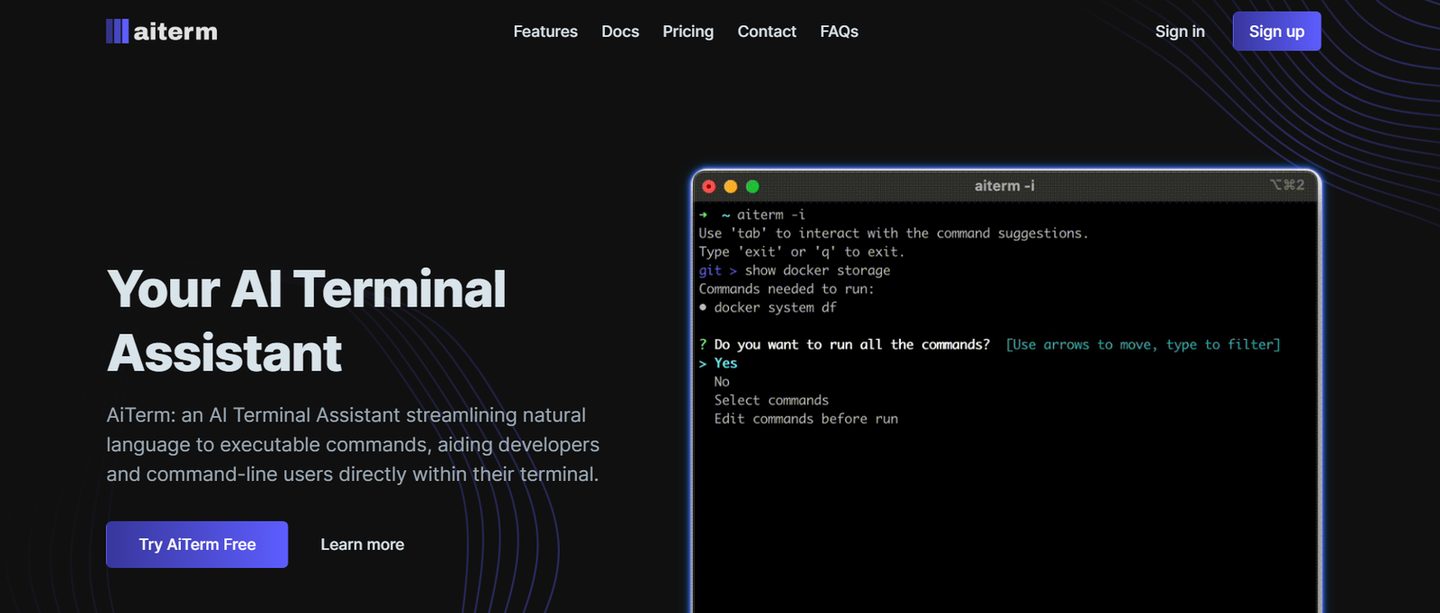
Task: Choose 'Edit commands before run' option
Action: point(806,419)
